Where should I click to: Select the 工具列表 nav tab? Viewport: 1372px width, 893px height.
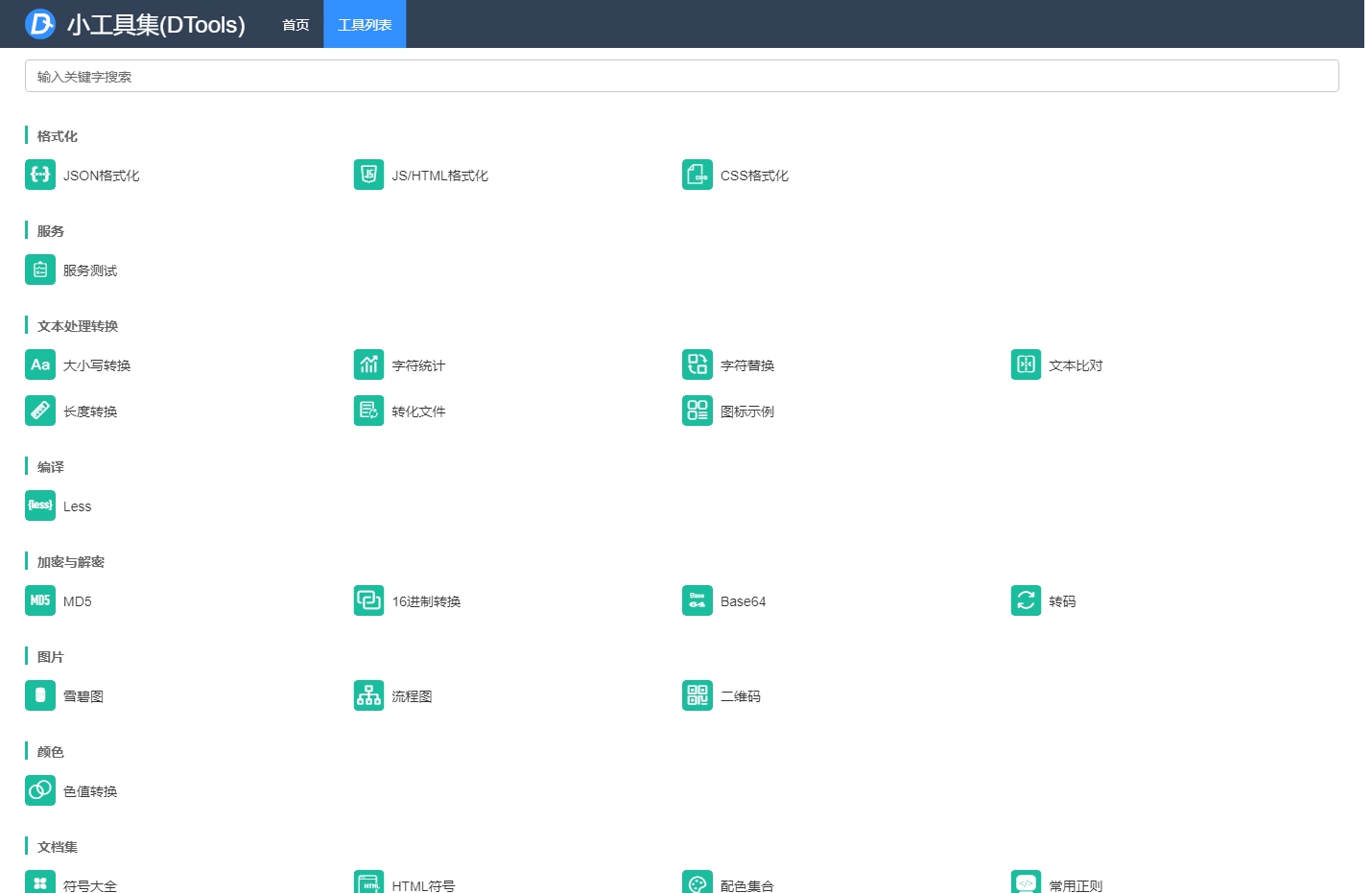point(365,24)
